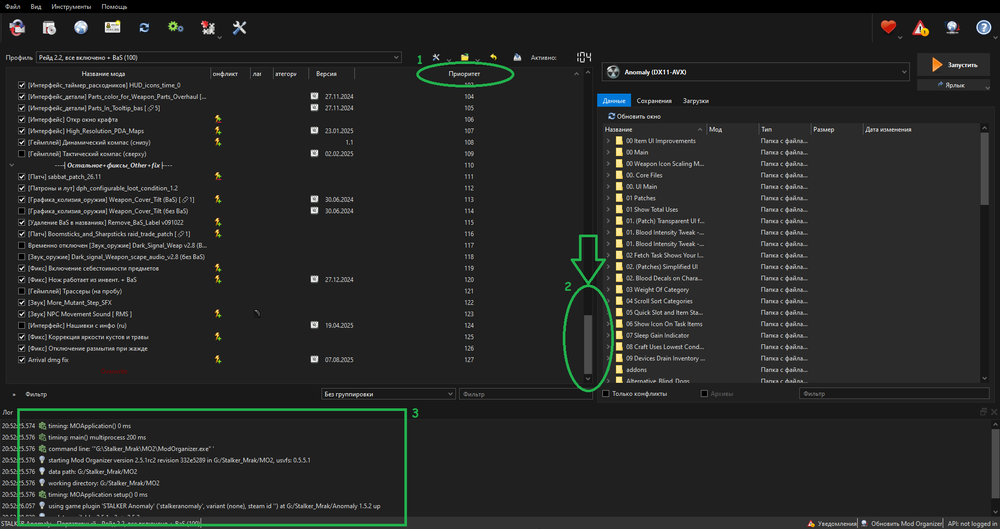Switch to the Загрузки tab
Image resolution: width=1000 pixels, height=529 pixels.
[x=695, y=101]
